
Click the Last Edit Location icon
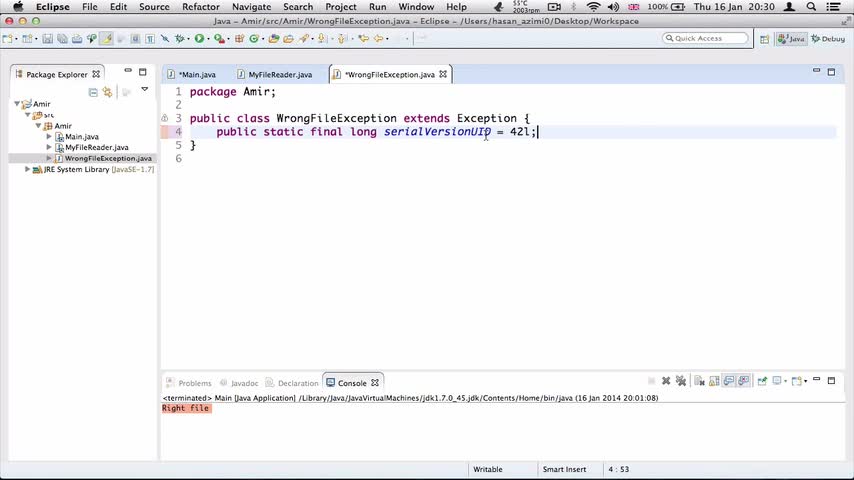[363, 38]
